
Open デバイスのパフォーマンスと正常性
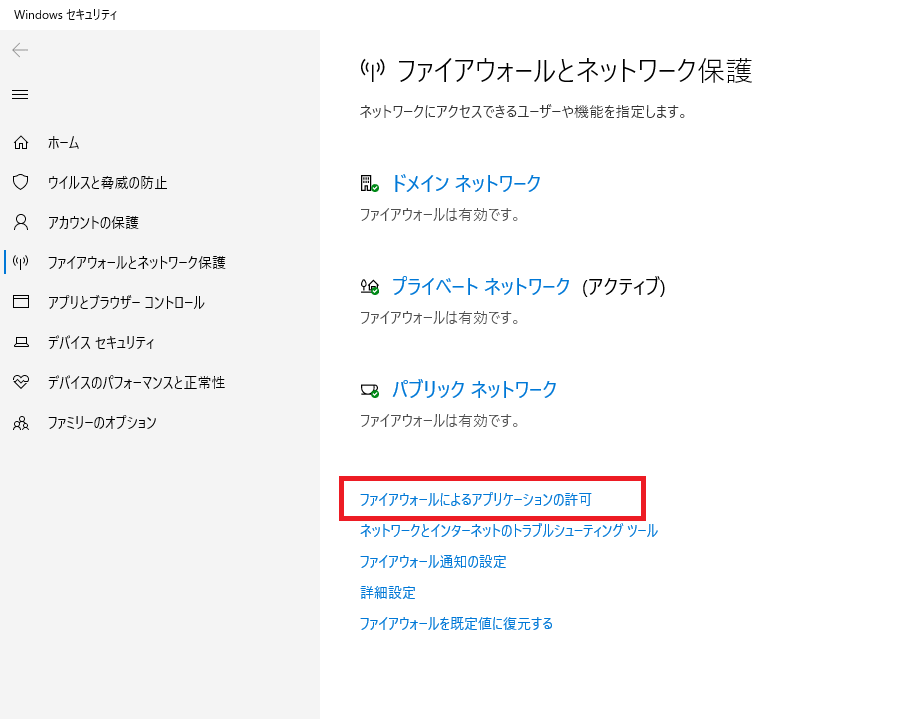pos(136,383)
